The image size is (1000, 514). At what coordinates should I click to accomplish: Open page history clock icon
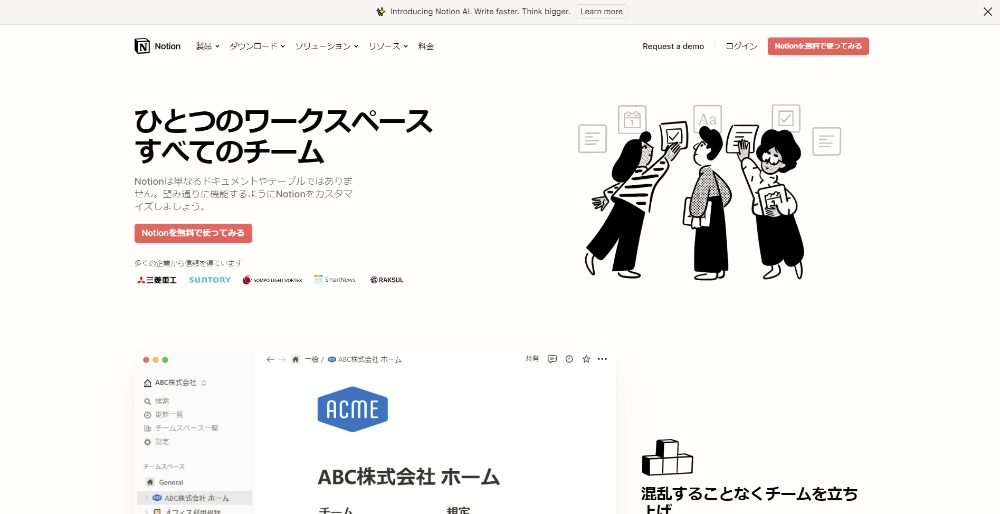point(570,359)
